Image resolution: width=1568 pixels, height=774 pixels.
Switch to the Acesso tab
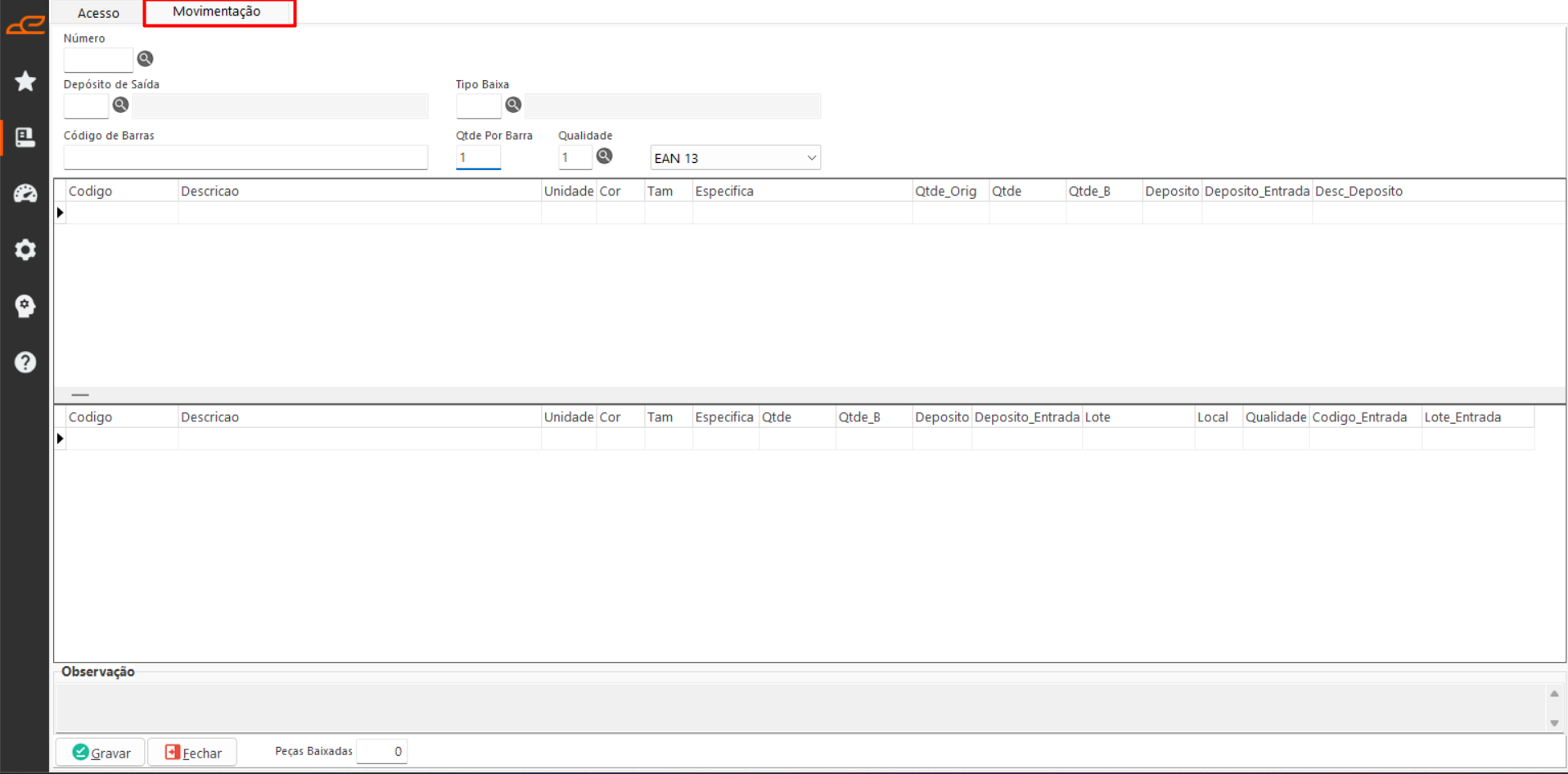pyautogui.click(x=98, y=13)
